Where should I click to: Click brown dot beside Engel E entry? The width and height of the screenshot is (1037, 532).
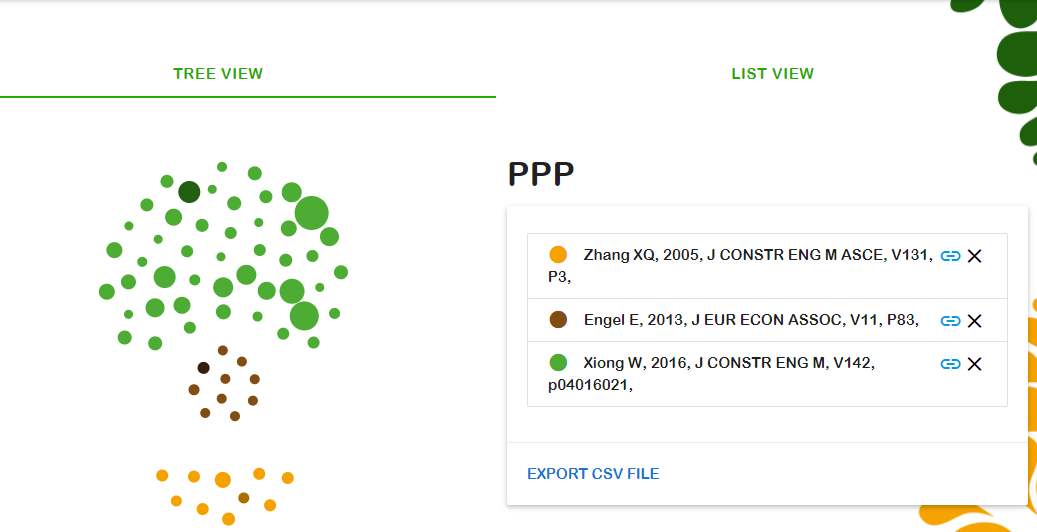[x=558, y=320]
